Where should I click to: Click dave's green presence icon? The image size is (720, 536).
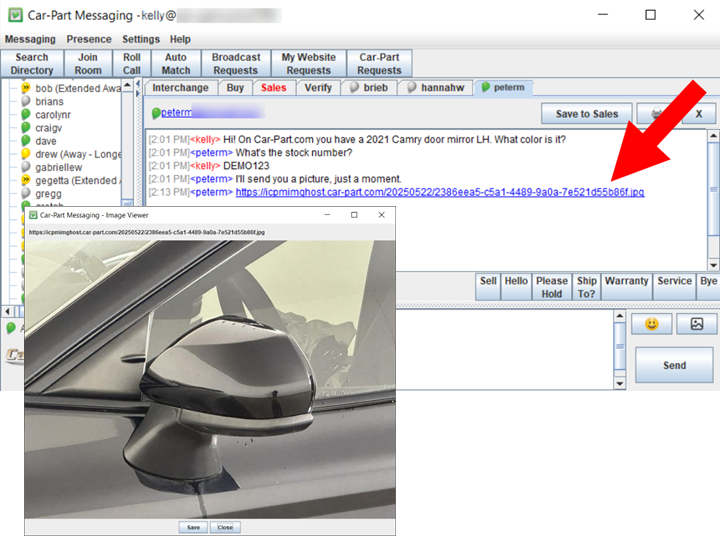coord(26,141)
